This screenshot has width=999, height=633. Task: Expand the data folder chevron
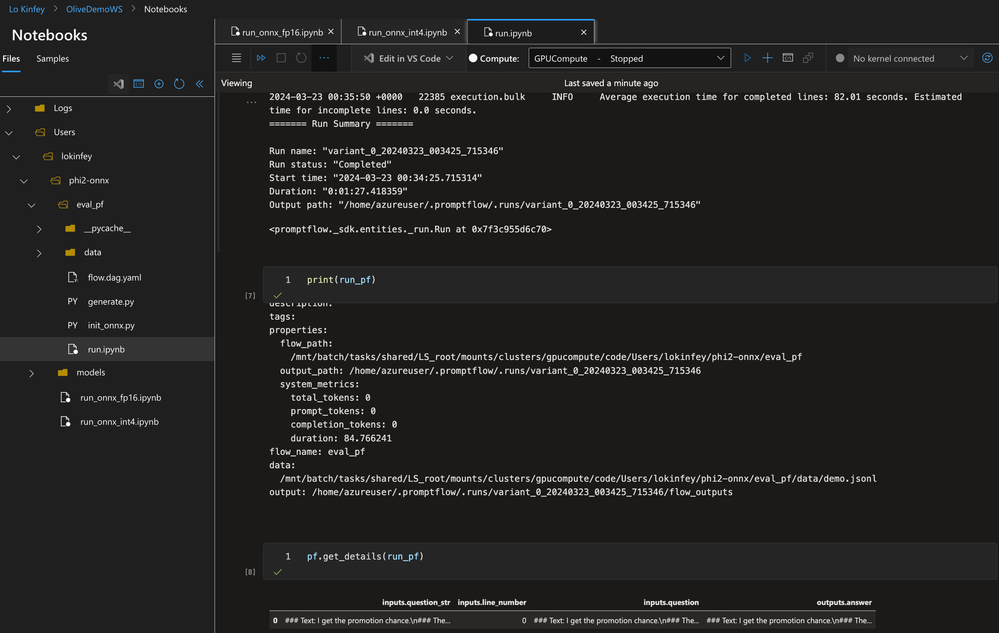pos(40,253)
